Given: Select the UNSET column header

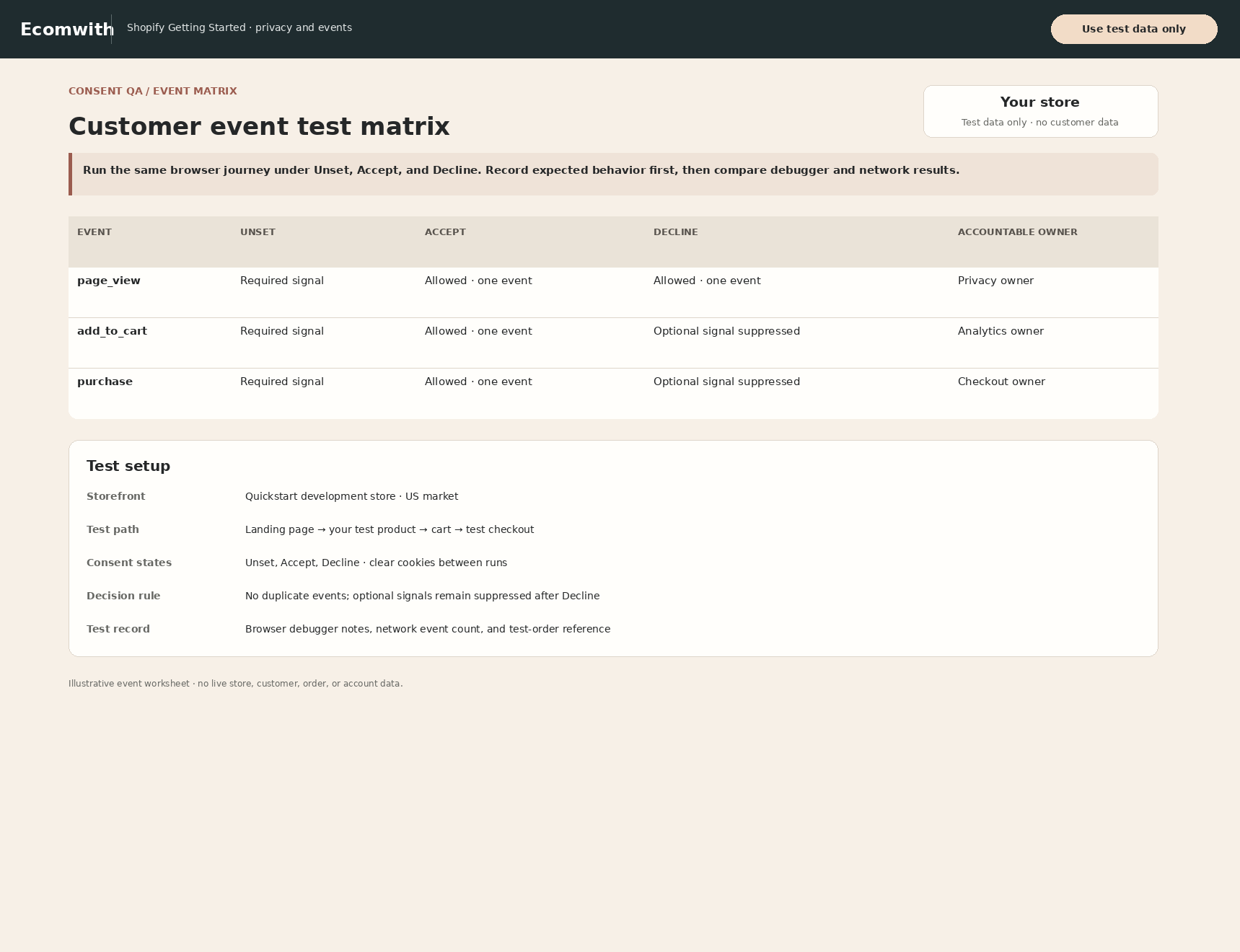Looking at the screenshot, I should (x=258, y=232).
